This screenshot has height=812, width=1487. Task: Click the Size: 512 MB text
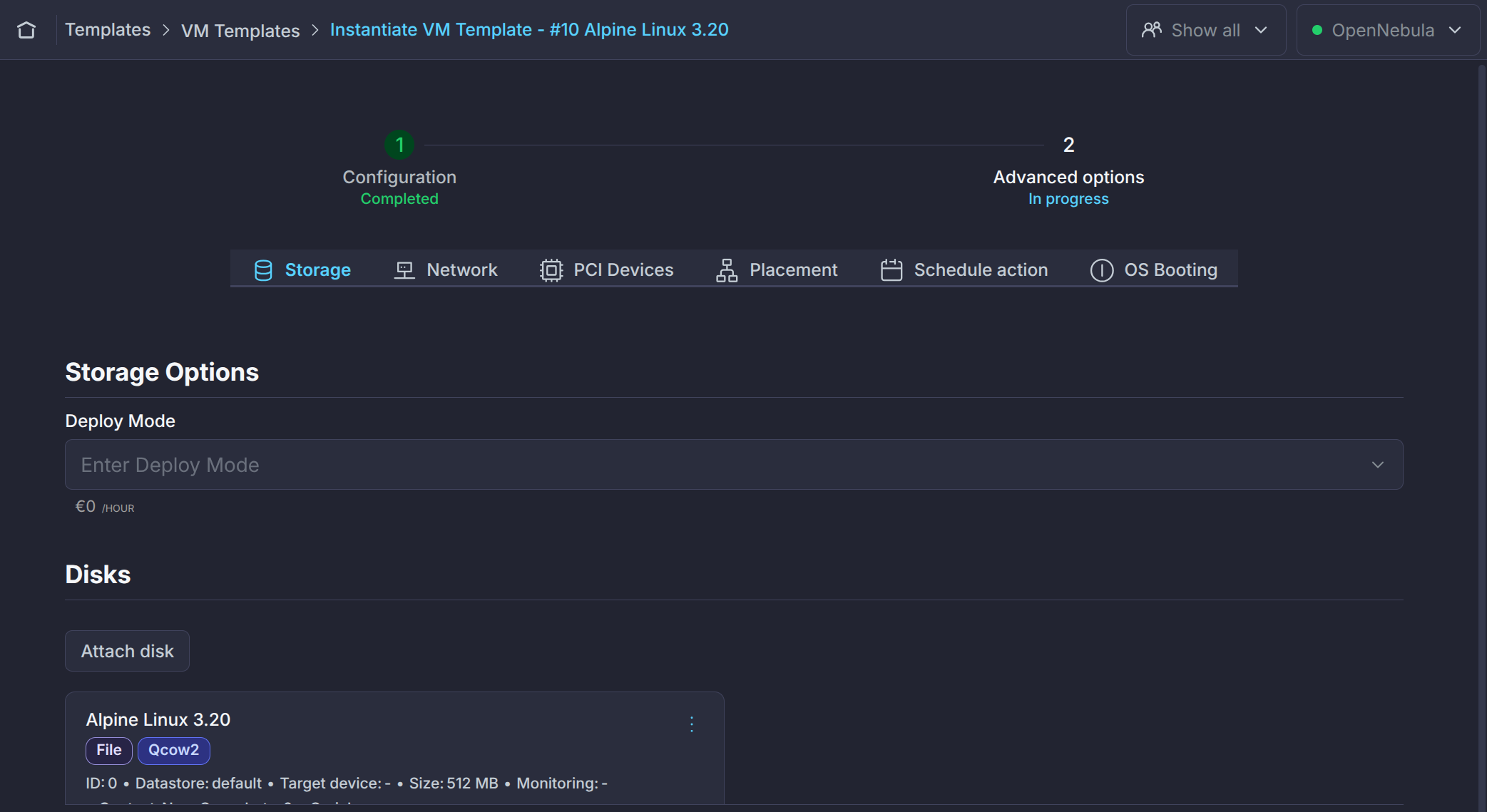(x=454, y=783)
